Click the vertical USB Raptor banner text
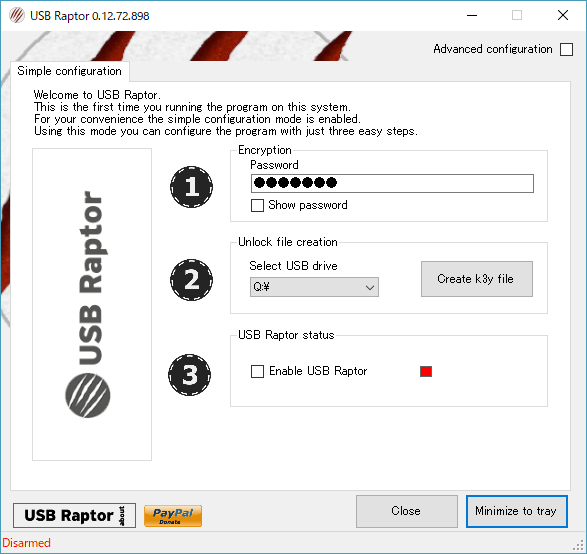The width and height of the screenshot is (587, 554). tap(90, 278)
